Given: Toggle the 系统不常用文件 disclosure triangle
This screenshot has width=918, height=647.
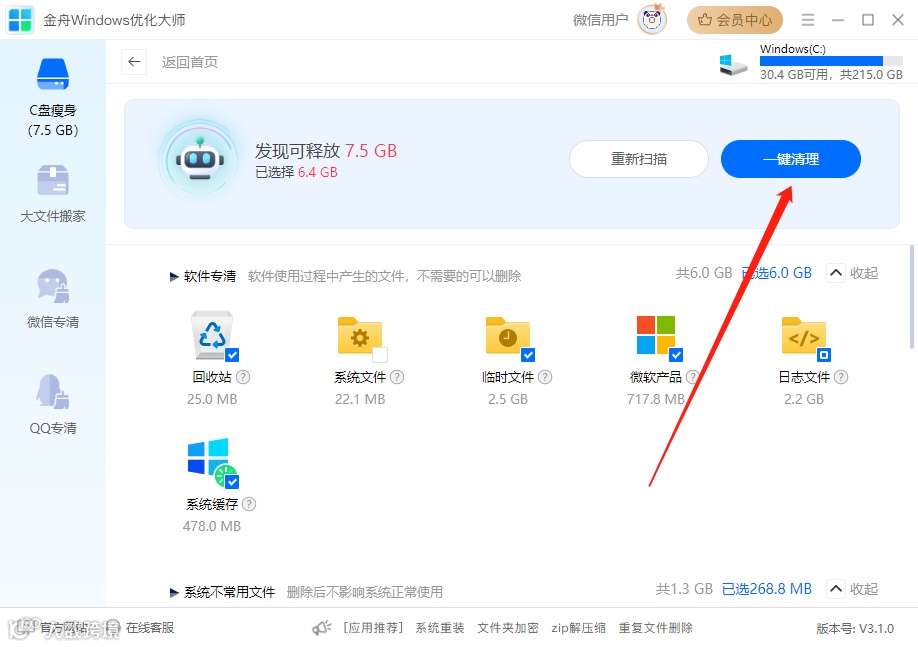Looking at the screenshot, I should (174, 593).
